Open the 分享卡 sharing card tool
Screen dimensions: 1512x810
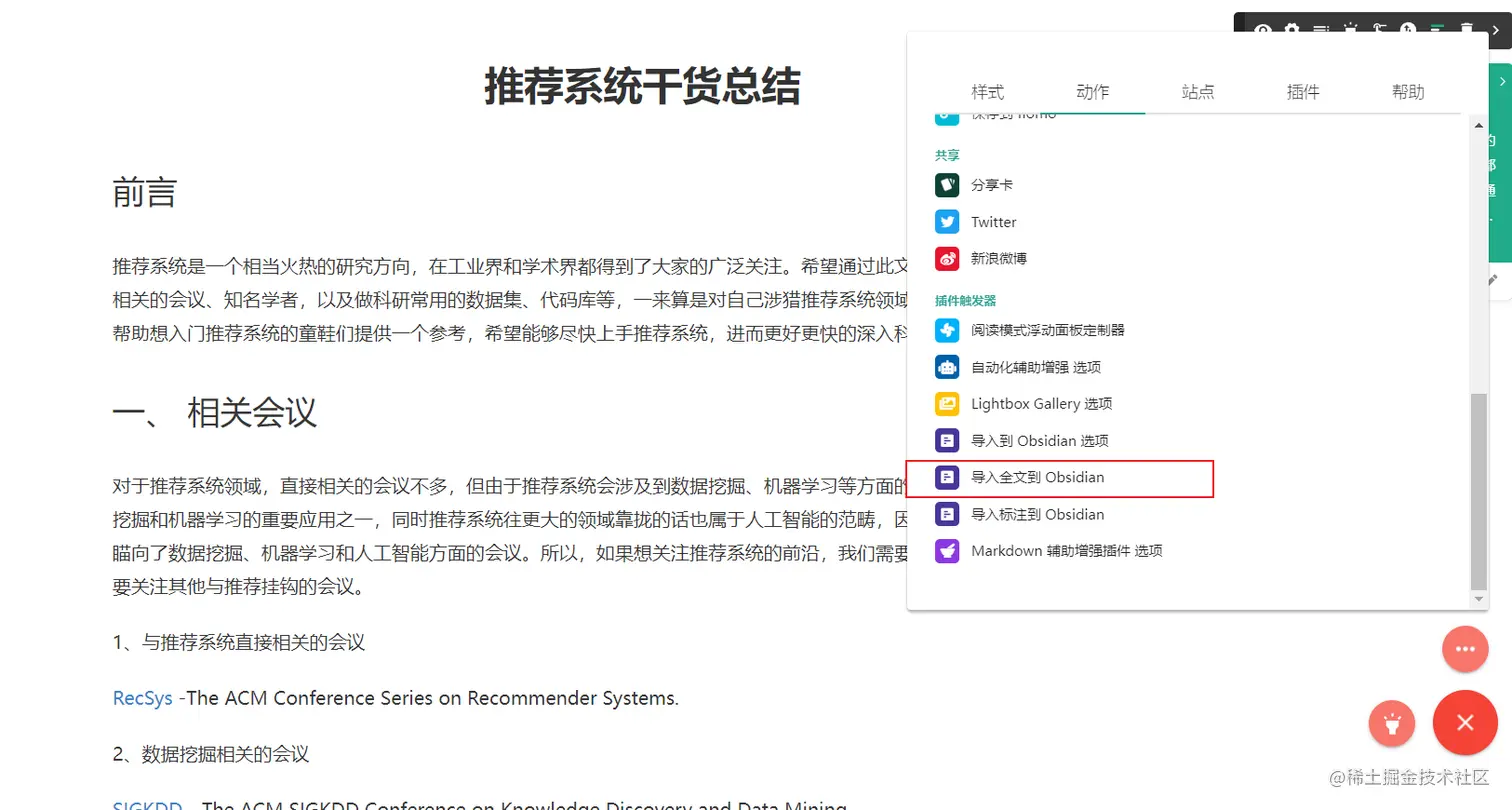(989, 185)
